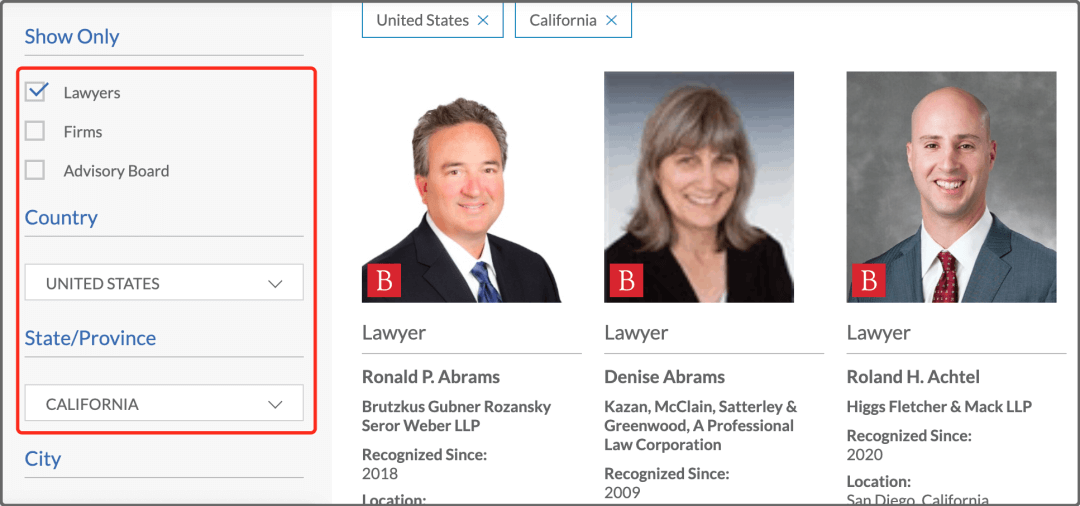This screenshot has height=506, width=1080.
Task: Click the chevron arrow in CALIFORNIA dropdown
Action: (275, 404)
